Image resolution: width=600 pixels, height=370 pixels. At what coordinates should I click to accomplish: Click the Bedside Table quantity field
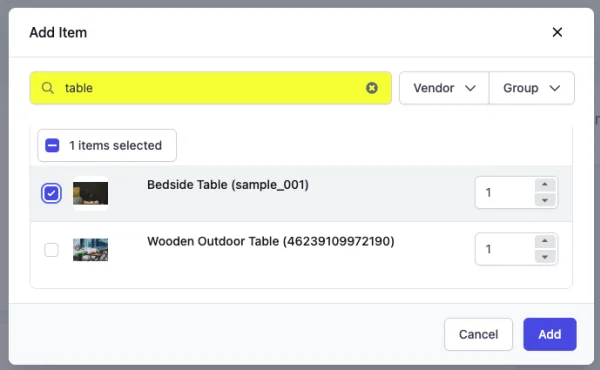point(505,192)
